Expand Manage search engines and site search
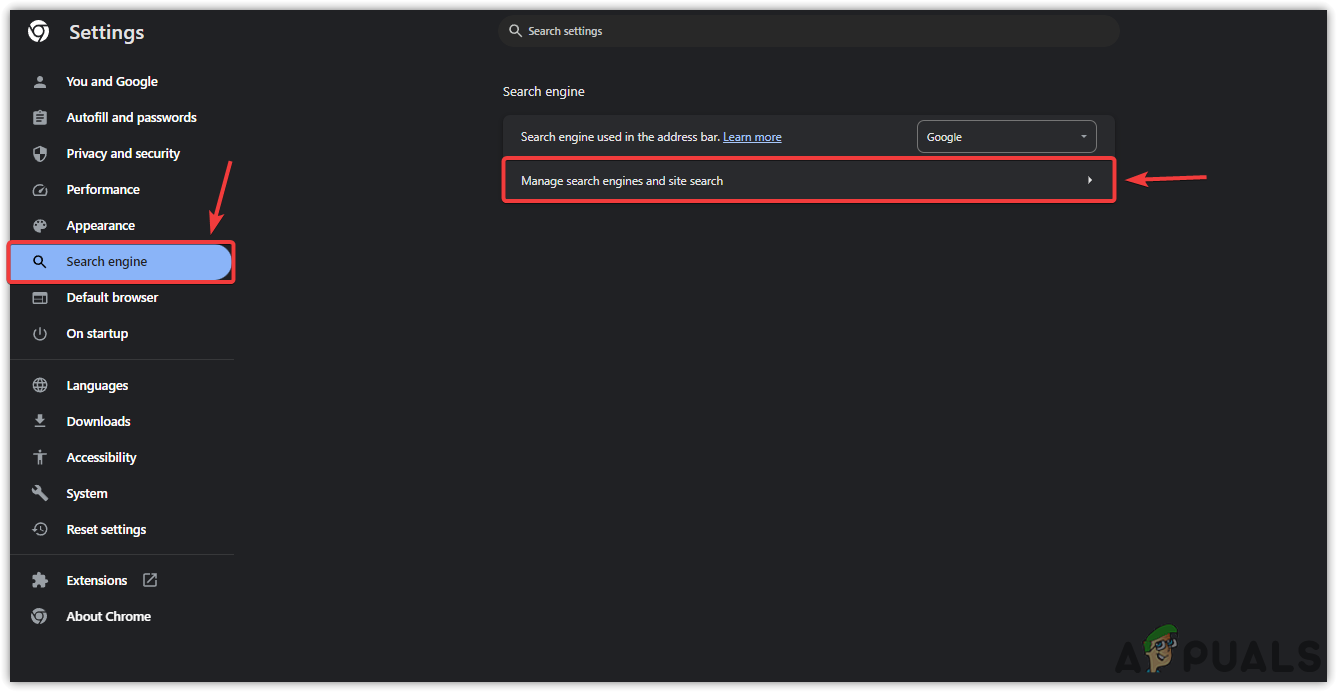This screenshot has width=1337, height=692. pyautogui.click(x=622, y=181)
